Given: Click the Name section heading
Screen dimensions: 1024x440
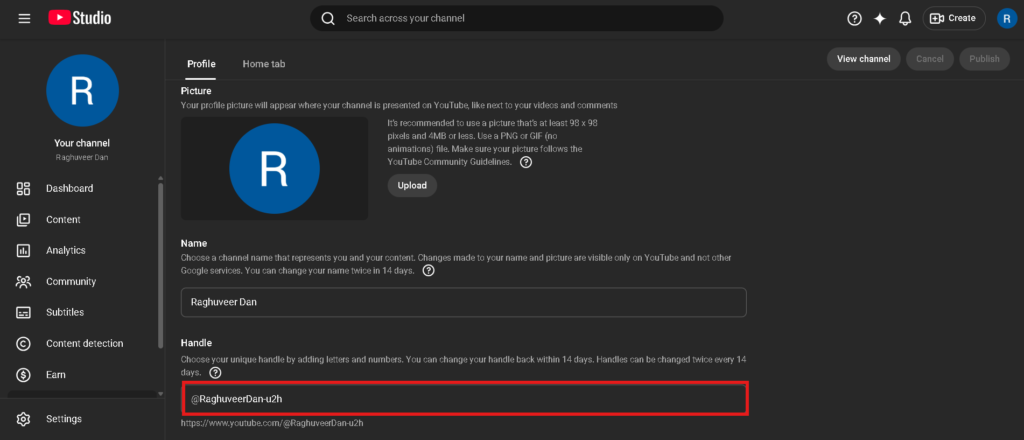Looking at the screenshot, I should tap(194, 243).
